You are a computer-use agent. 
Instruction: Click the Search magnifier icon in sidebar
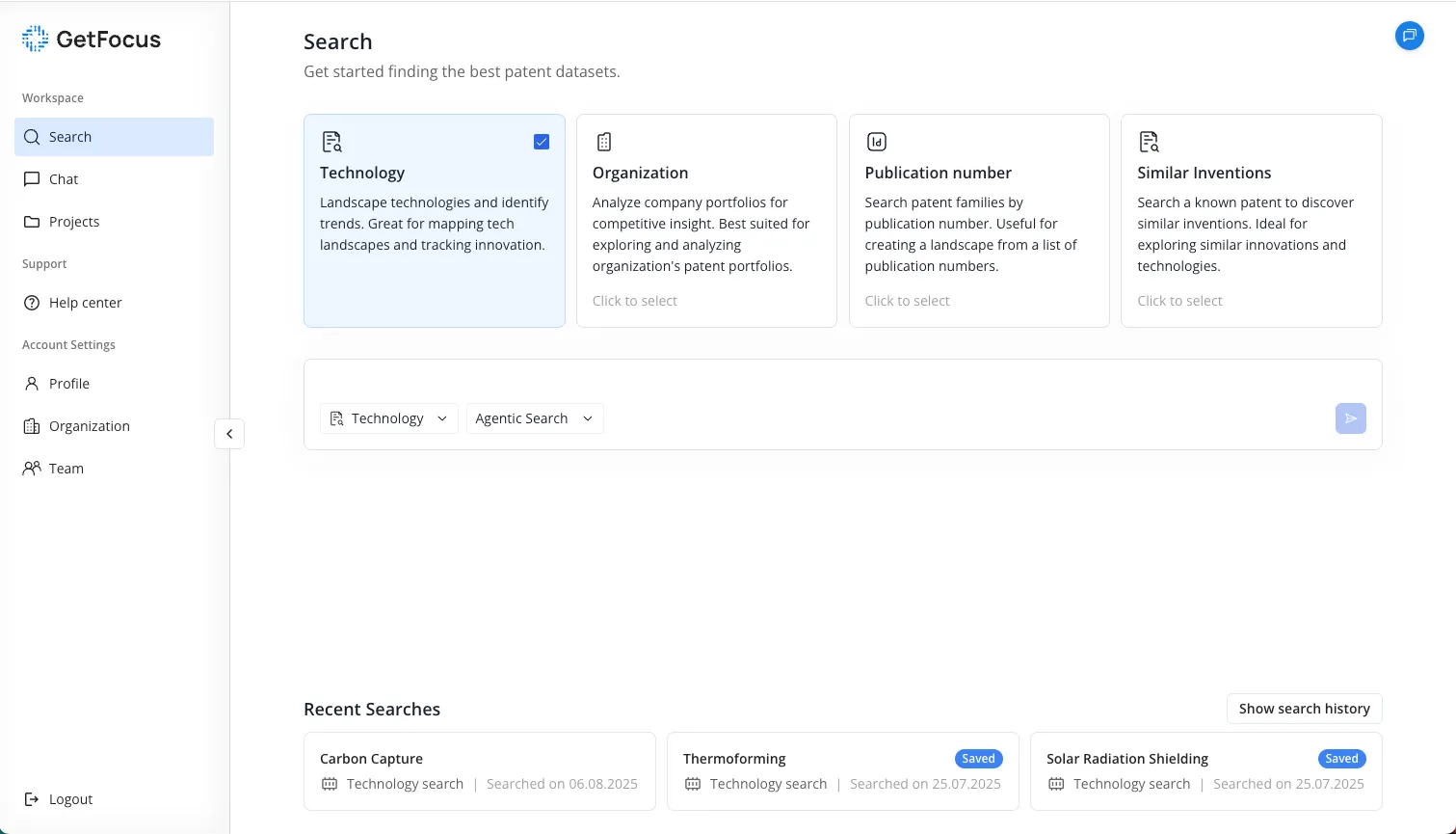[x=32, y=137]
